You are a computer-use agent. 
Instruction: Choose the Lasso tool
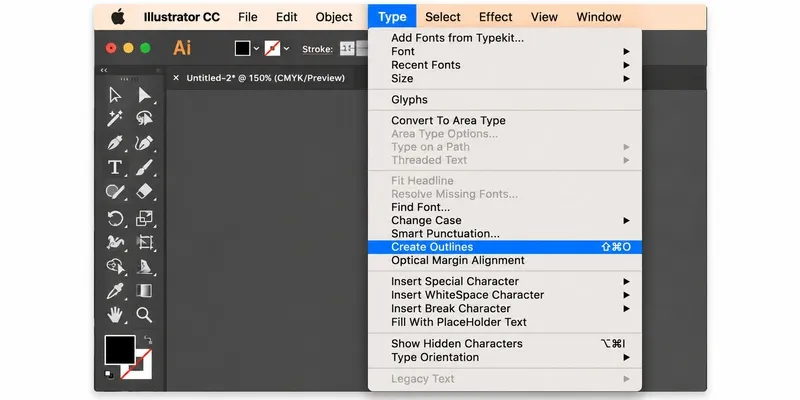pos(144,118)
